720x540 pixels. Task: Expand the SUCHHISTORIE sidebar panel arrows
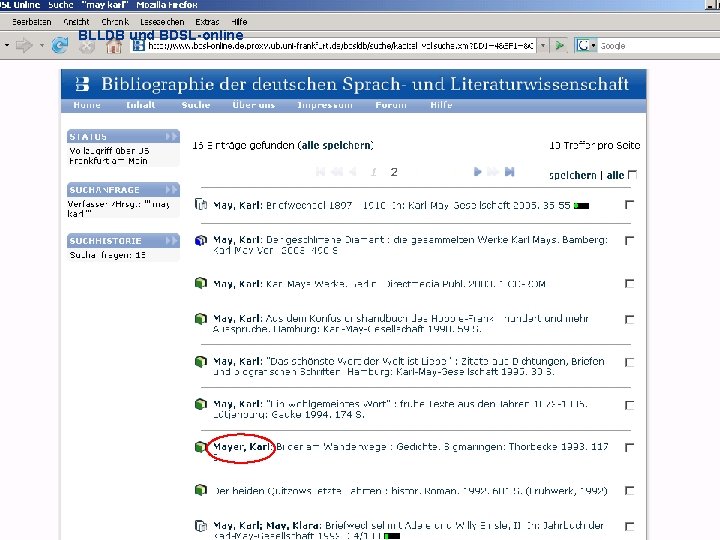(171, 241)
